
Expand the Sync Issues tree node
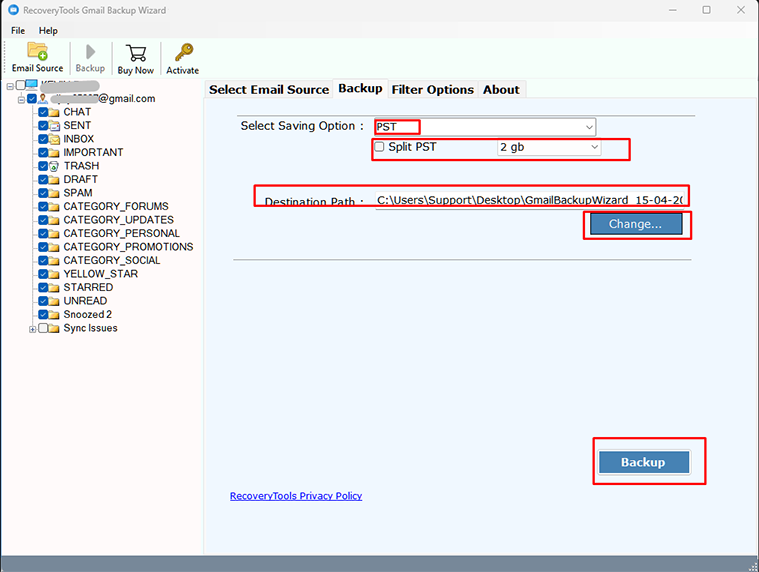coord(32,330)
